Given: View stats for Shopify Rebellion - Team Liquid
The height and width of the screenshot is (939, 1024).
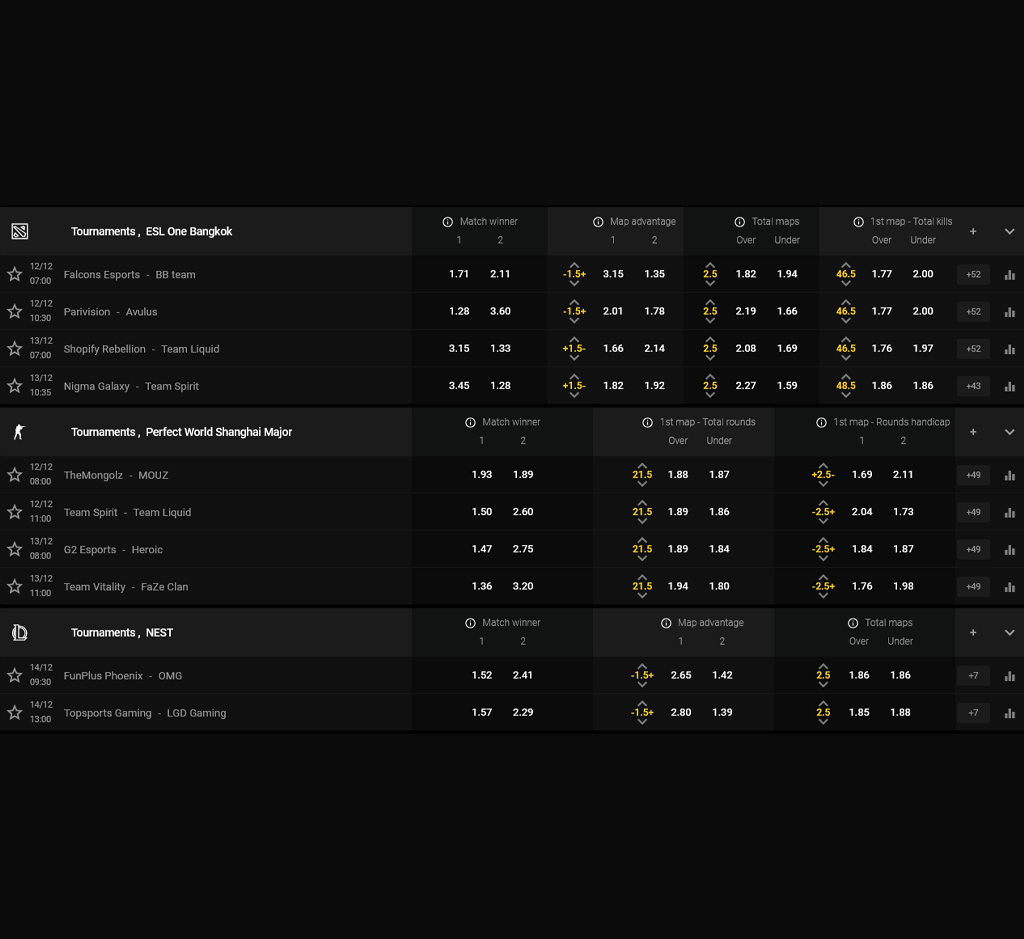Looking at the screenshot, I should tap(1010, 349).
